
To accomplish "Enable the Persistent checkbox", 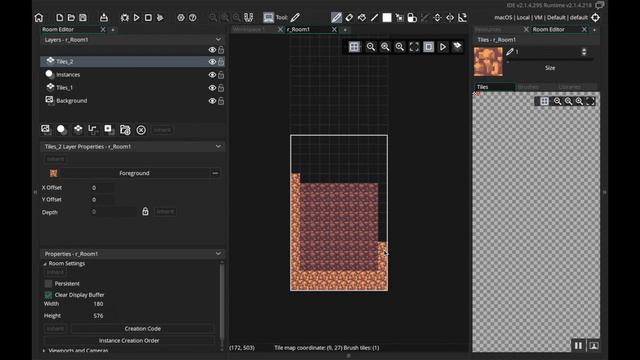I will [48, 284].
